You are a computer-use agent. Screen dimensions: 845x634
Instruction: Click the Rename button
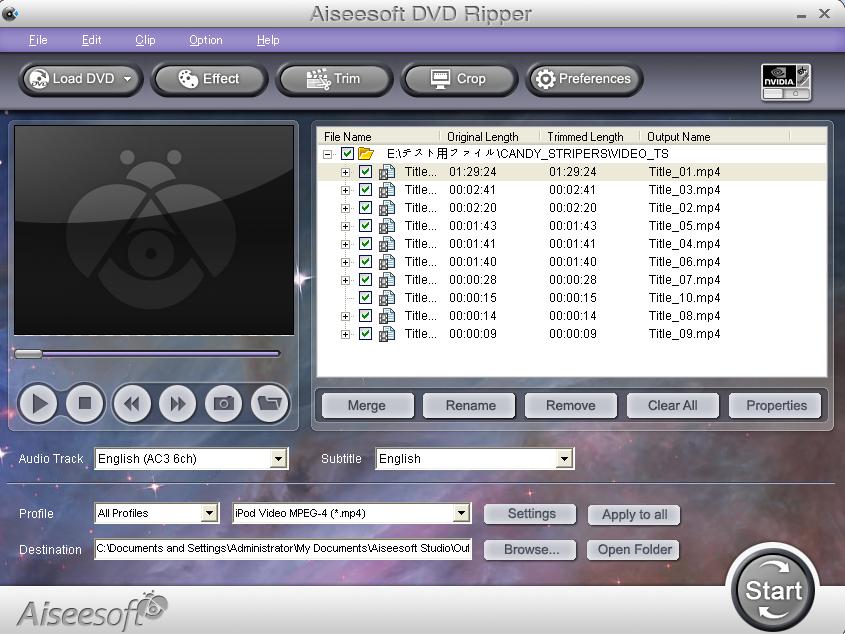coord(469,405)
